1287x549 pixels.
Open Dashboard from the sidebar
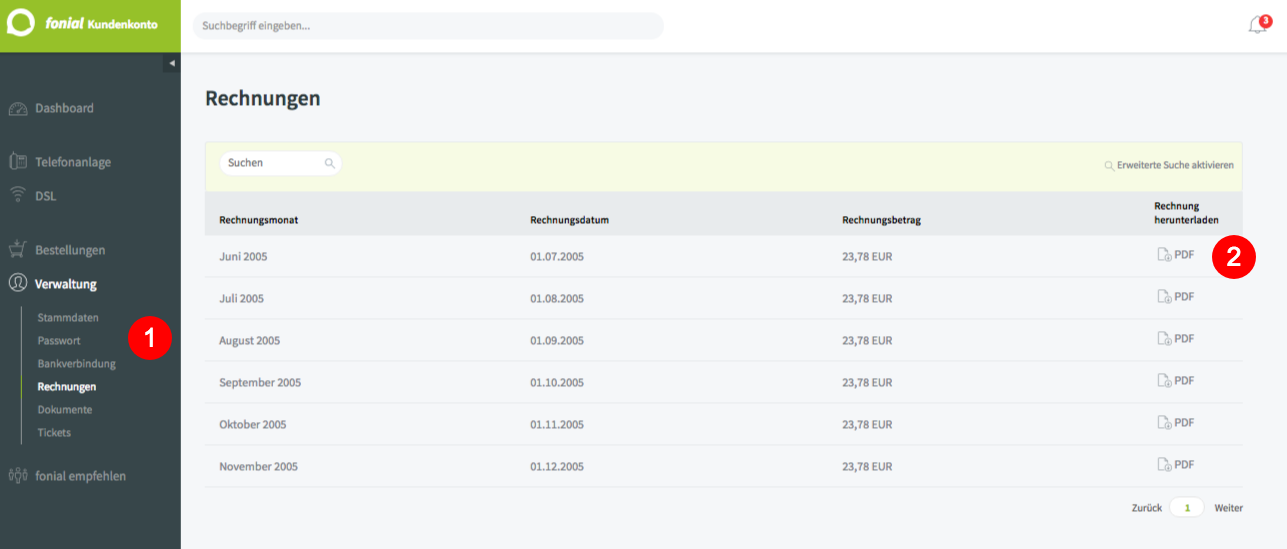(x=51, y=108)
